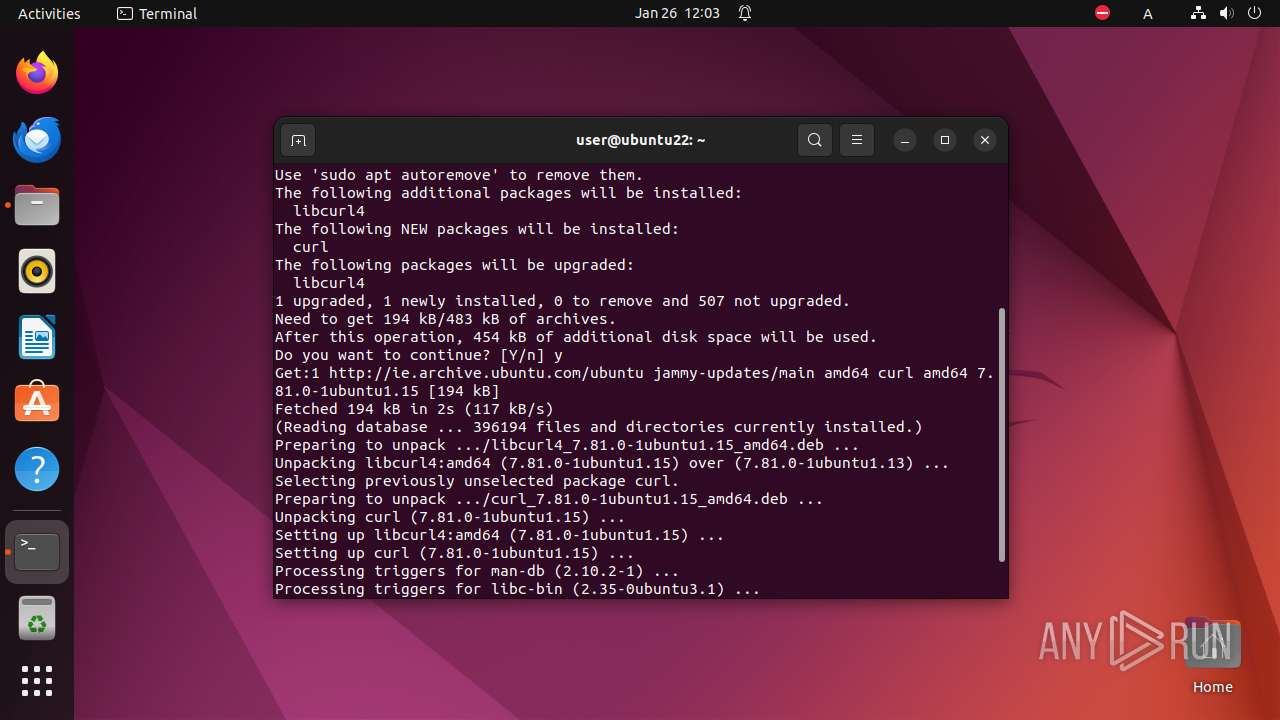
Task: Click the red do-not-disturb indicator
Action: [1102, 13]
